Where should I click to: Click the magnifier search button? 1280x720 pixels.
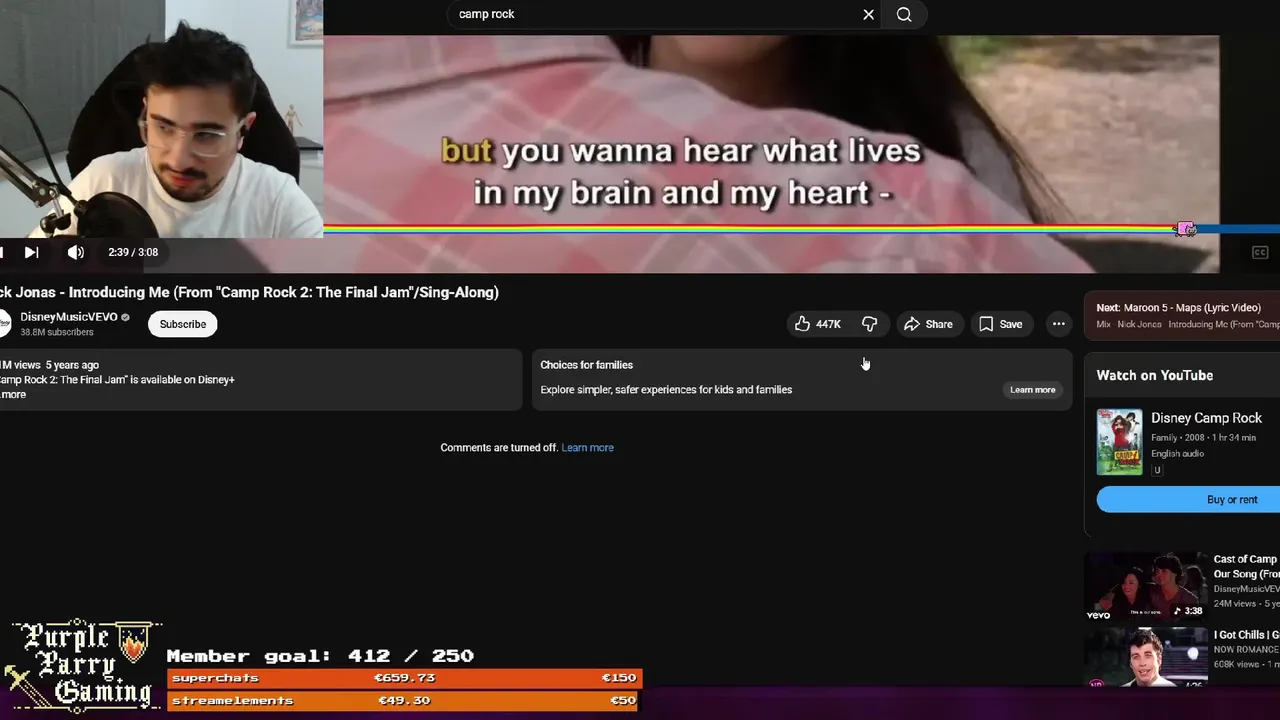(x=904, y=14)
